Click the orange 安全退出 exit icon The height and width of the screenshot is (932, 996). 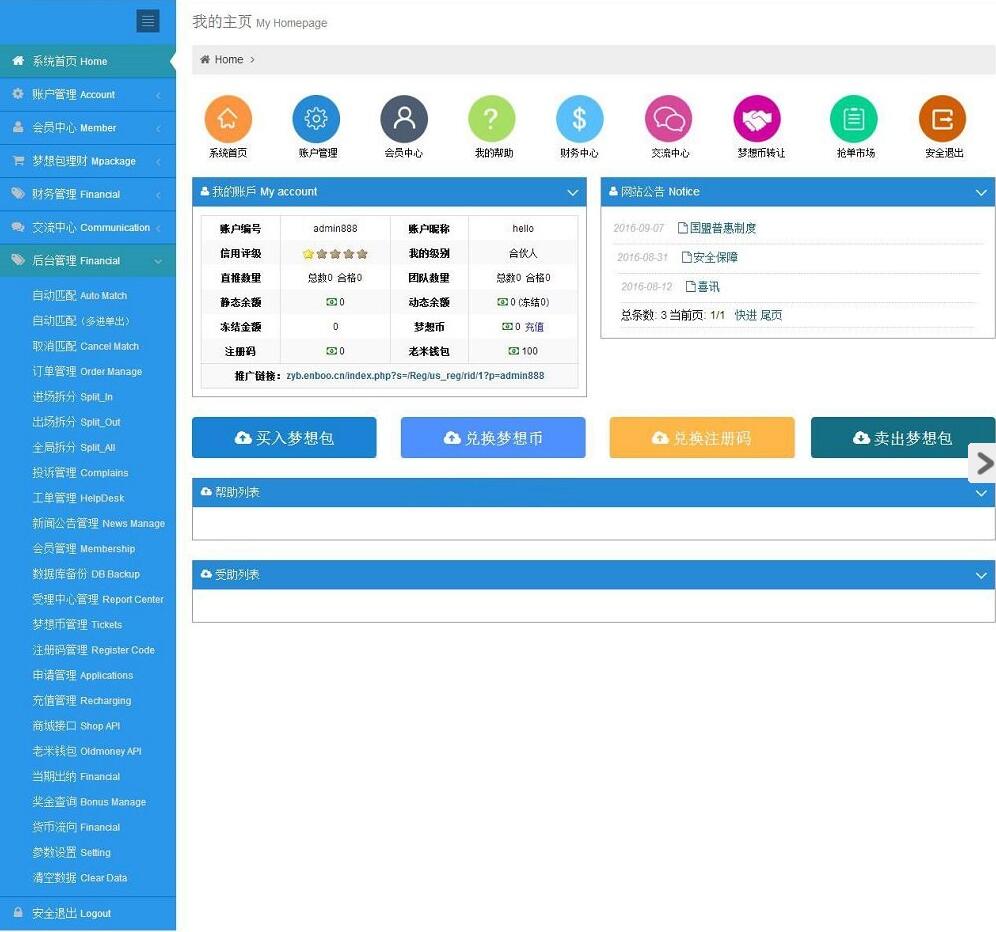942,120
